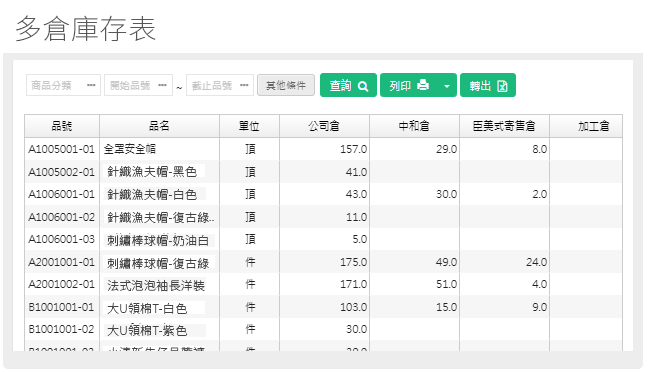Click the export file icon on 轉出
Viewport: 651px width, 372px height.
pyautogui.click(x=502, y=86)
